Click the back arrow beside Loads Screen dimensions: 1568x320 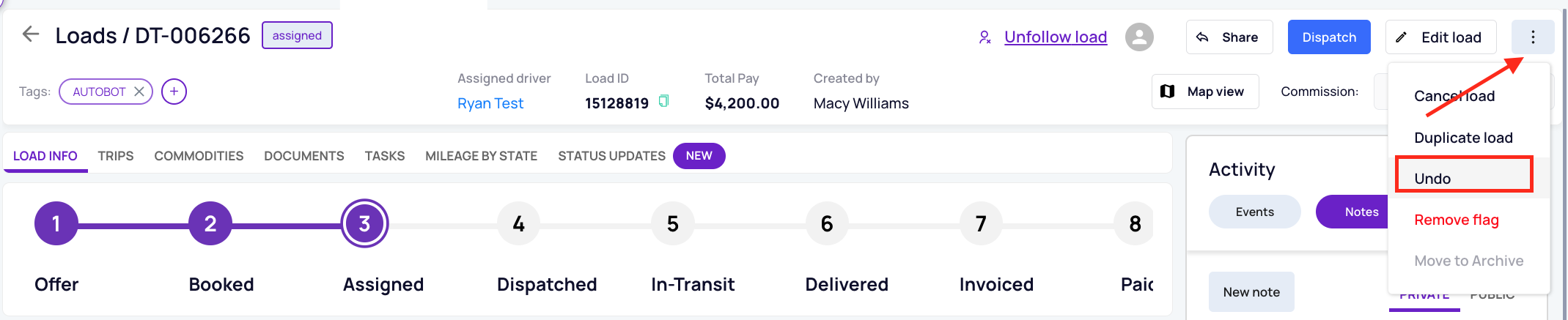[x=30, y=34]
